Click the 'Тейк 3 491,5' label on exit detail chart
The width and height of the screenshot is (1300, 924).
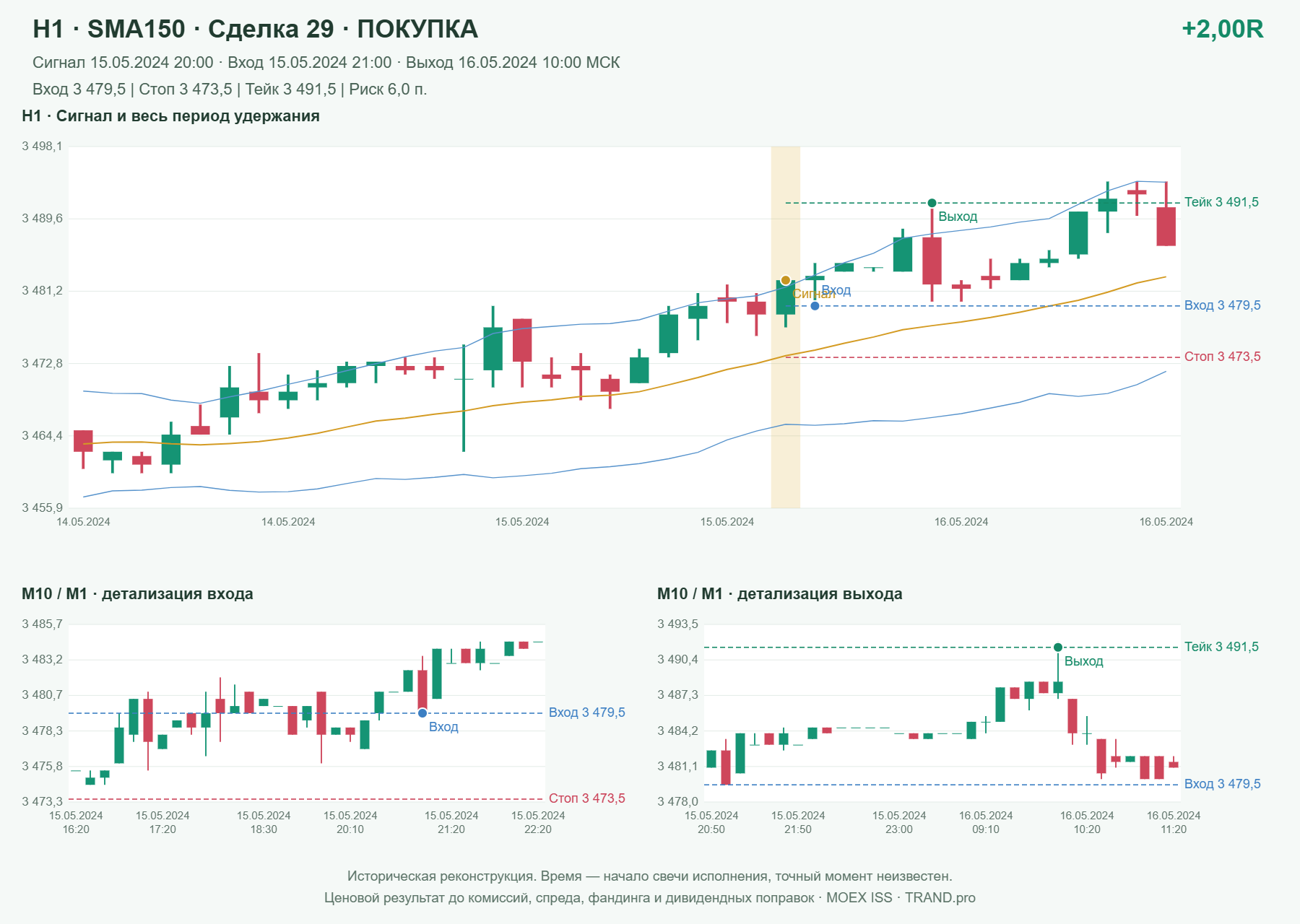click(x=1221, y=647)
